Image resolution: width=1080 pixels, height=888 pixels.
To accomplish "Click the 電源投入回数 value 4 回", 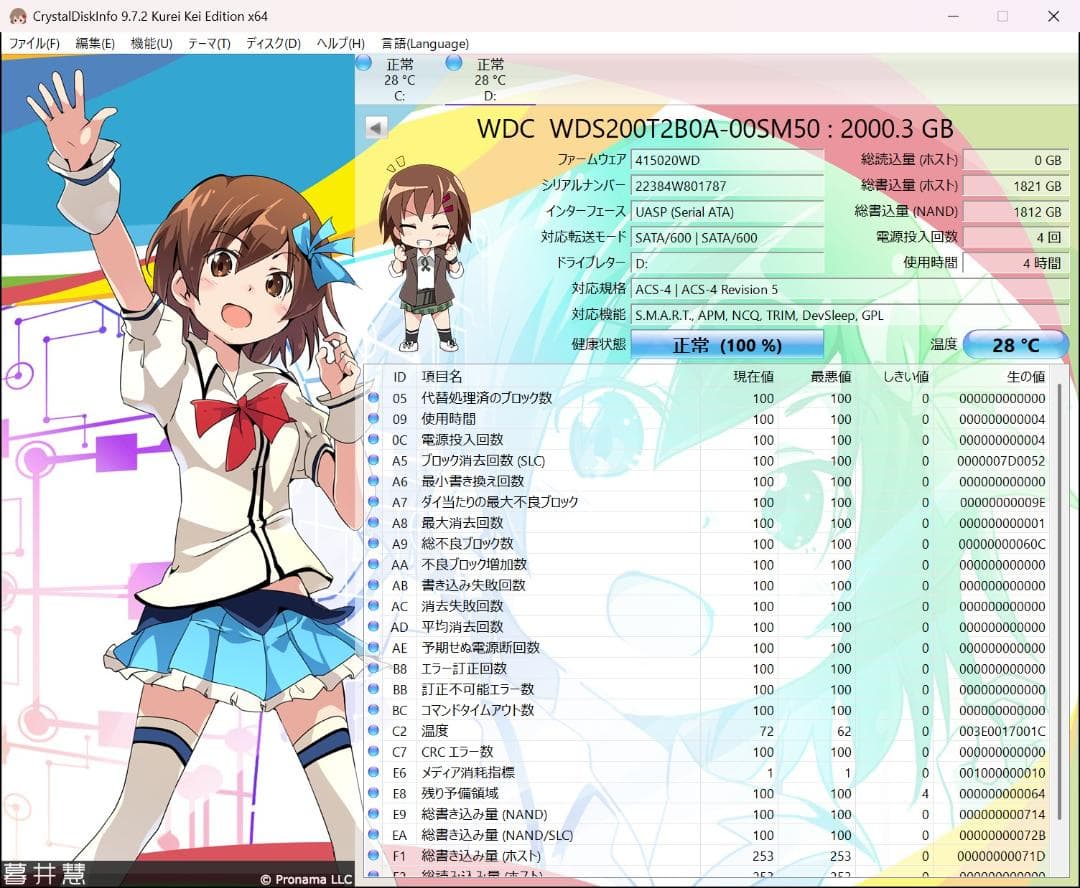I will tap(1015, 238).
